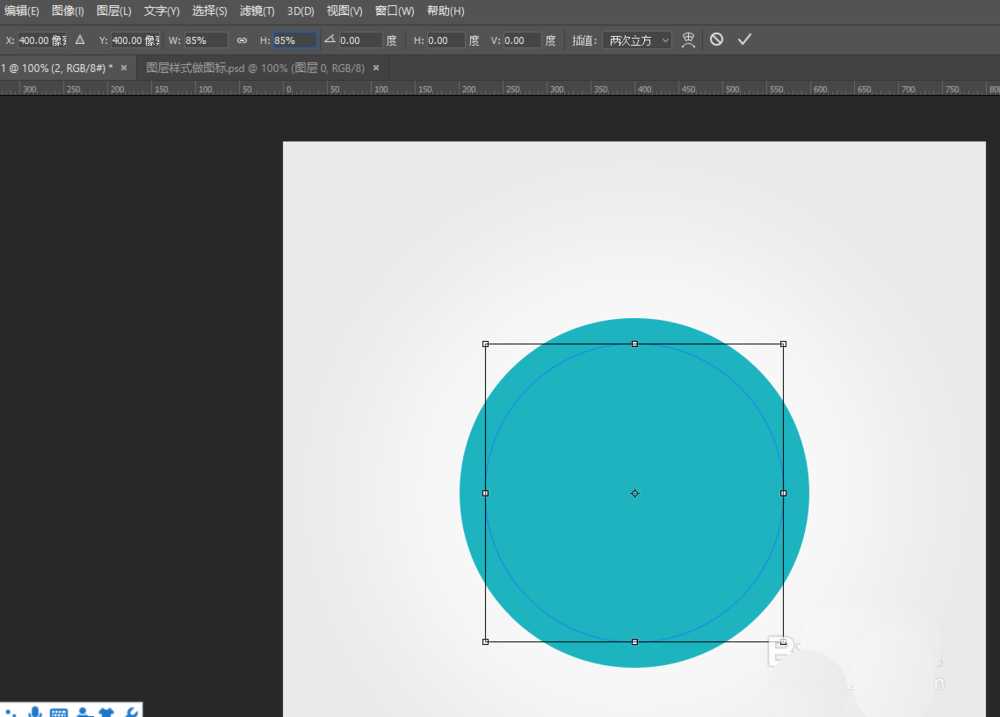Toggle the width-height aspect ratio link

[x=242, y=41]
